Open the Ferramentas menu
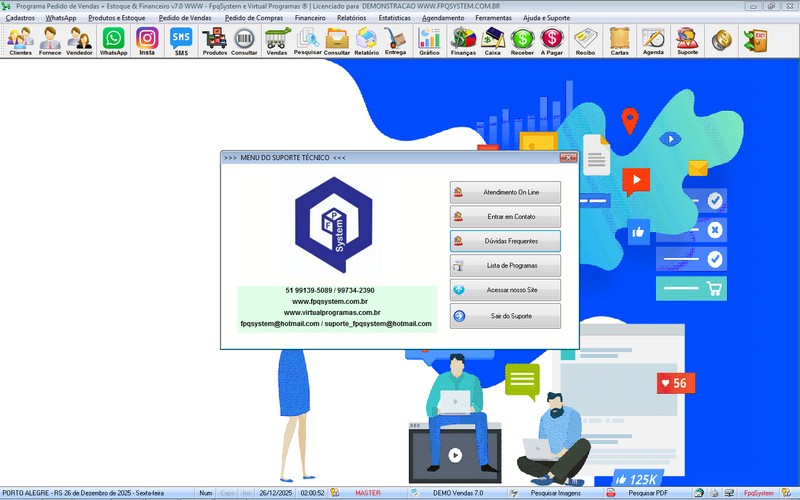This screenshot has width=800, height=500. (493, 18)
